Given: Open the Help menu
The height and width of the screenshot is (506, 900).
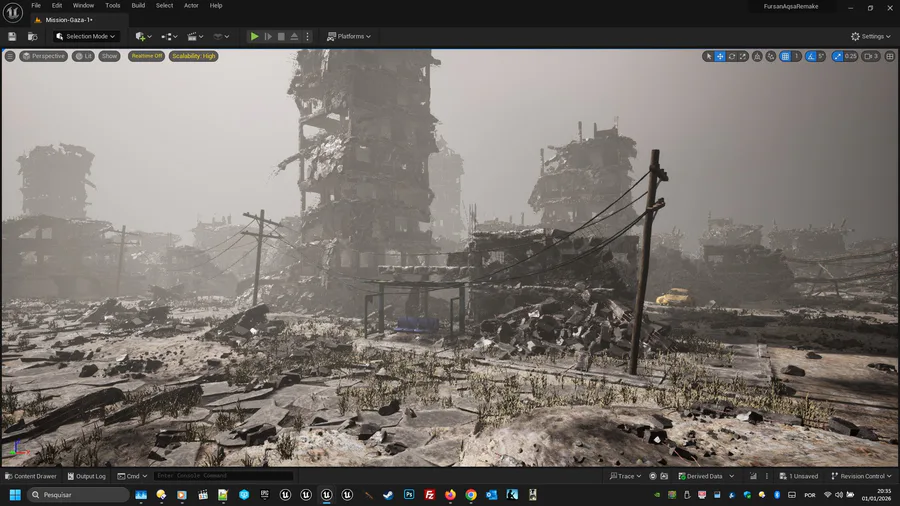Looking at the screenshot, I should point(216,5).
